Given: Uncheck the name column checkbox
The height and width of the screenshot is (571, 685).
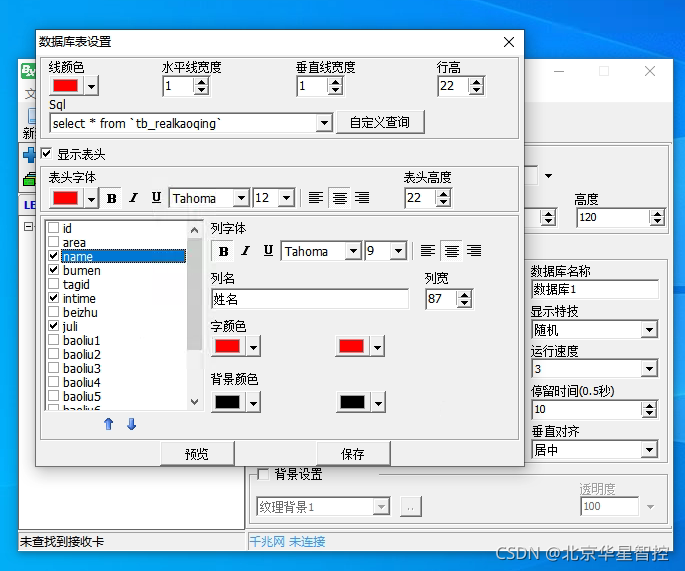Looking at the screenshot, I should (x=54, y=256).
